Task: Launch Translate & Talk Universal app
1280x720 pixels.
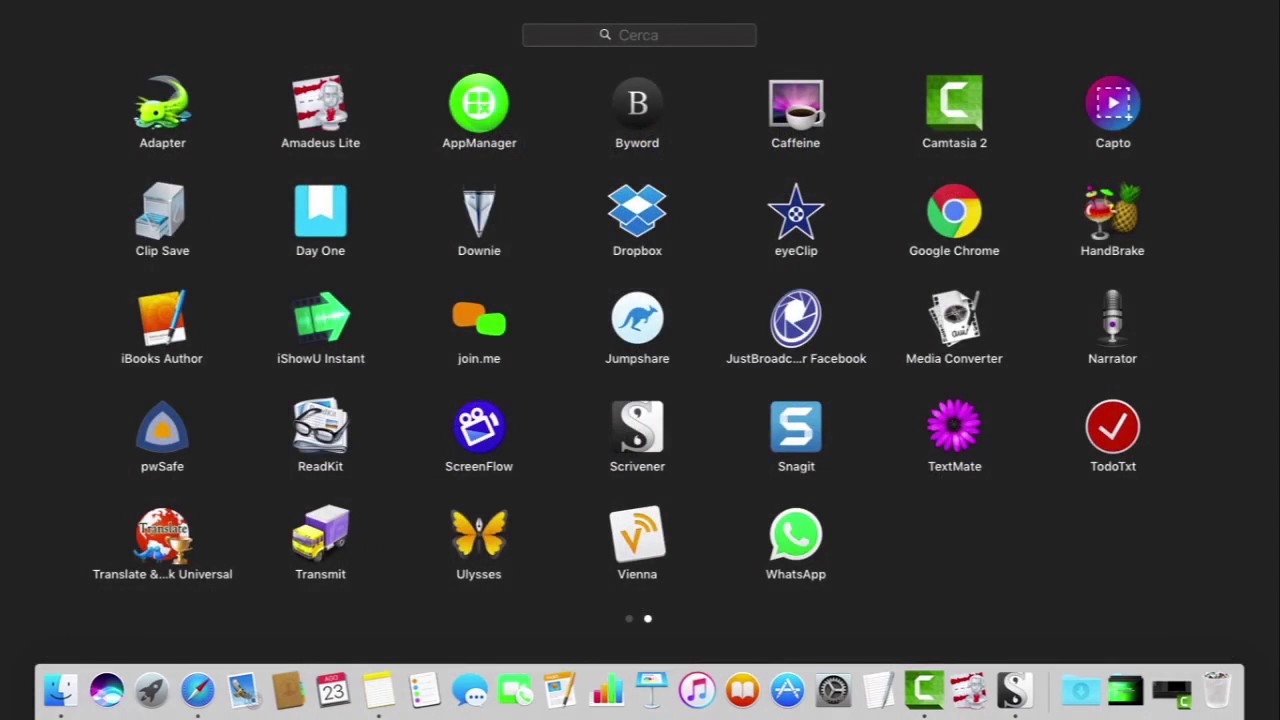Action: (162, 535)
